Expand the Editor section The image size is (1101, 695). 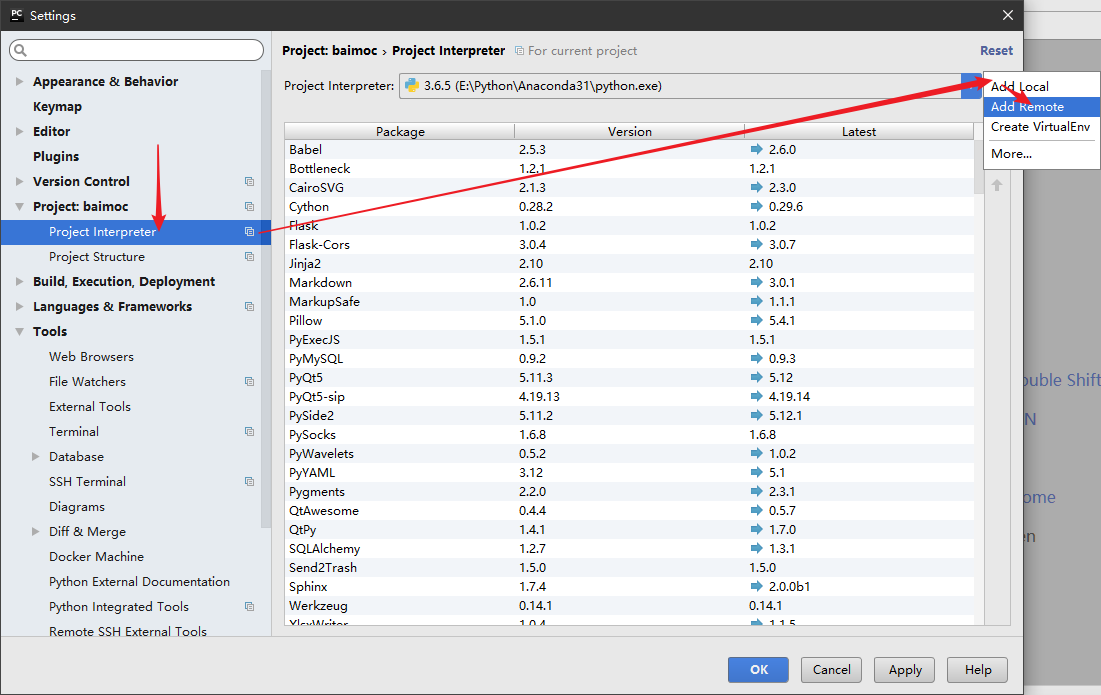point(20,131)
